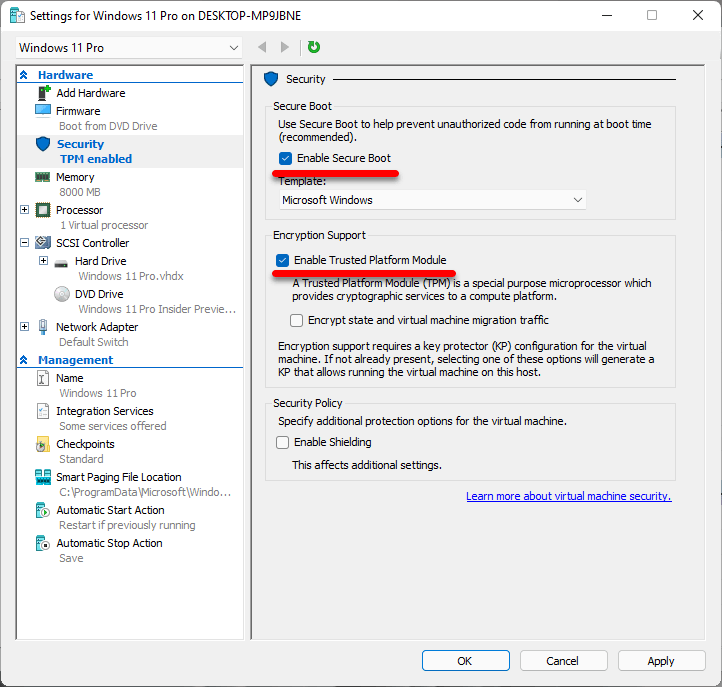Click the forward navigation arrow

285,47
